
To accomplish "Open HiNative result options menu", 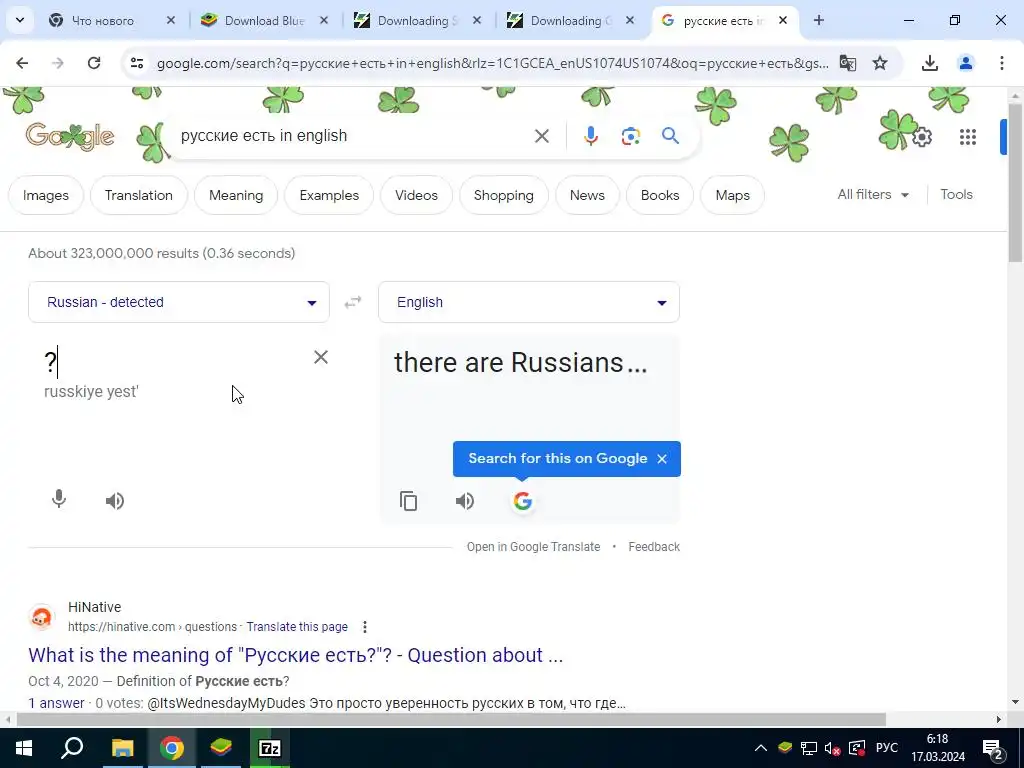I will pyautogui.click(x=365, y=627).
